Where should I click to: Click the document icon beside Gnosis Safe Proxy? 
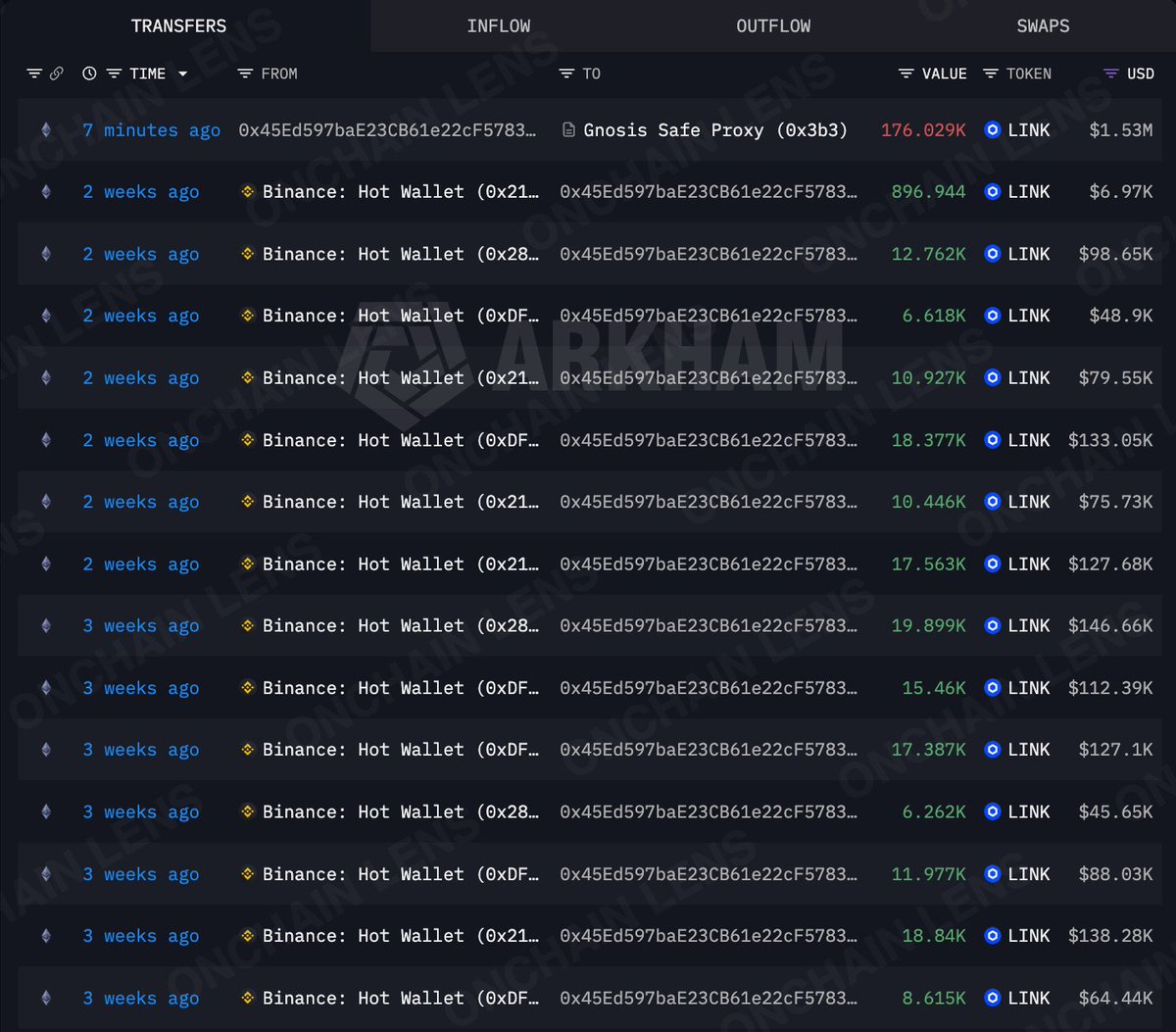[568, 130]
